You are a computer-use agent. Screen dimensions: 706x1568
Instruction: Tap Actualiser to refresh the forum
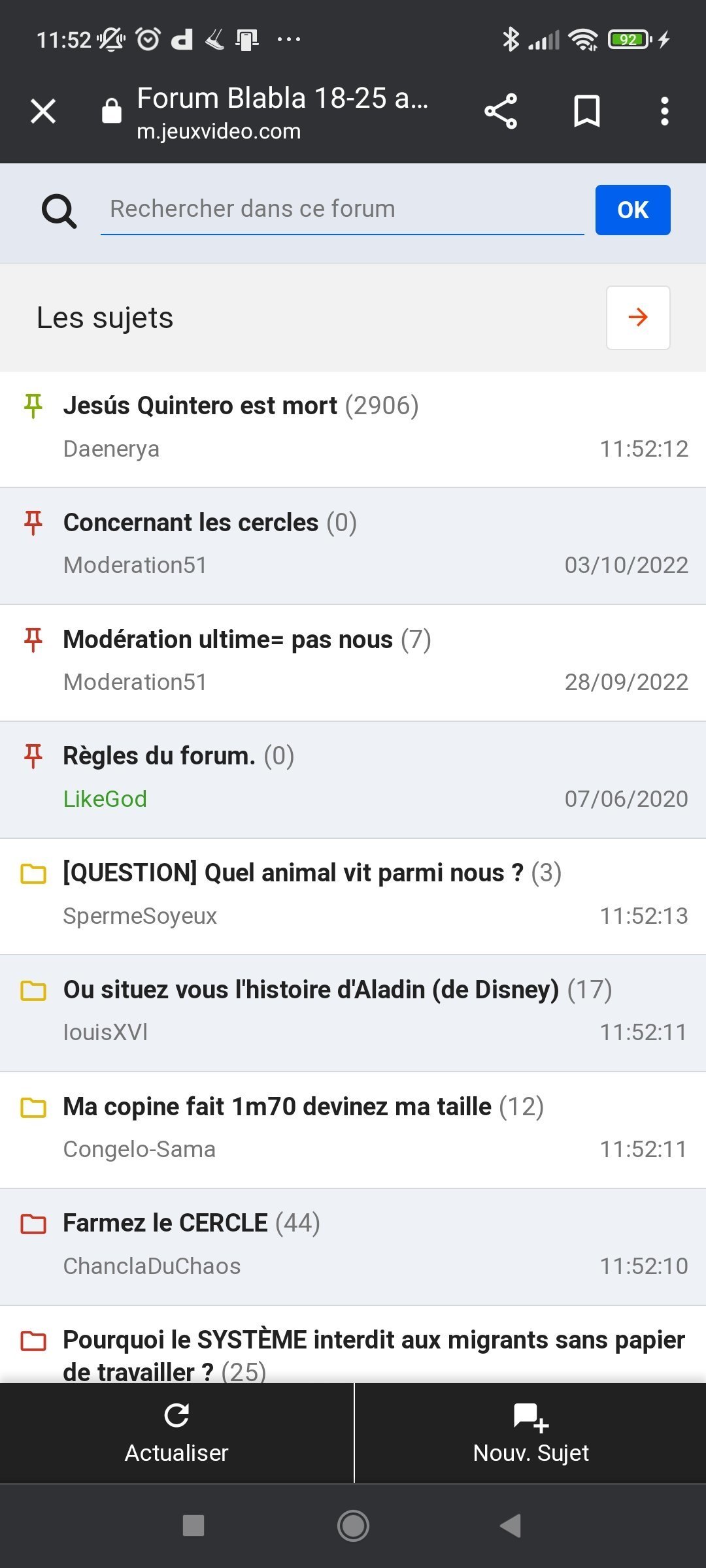[x=176, y=1432]
